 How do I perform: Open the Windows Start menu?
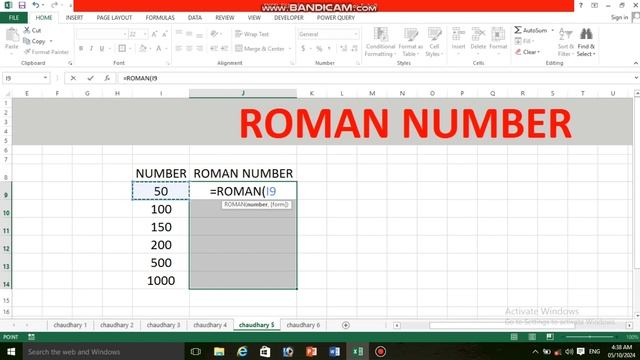[x=11, y=351]
